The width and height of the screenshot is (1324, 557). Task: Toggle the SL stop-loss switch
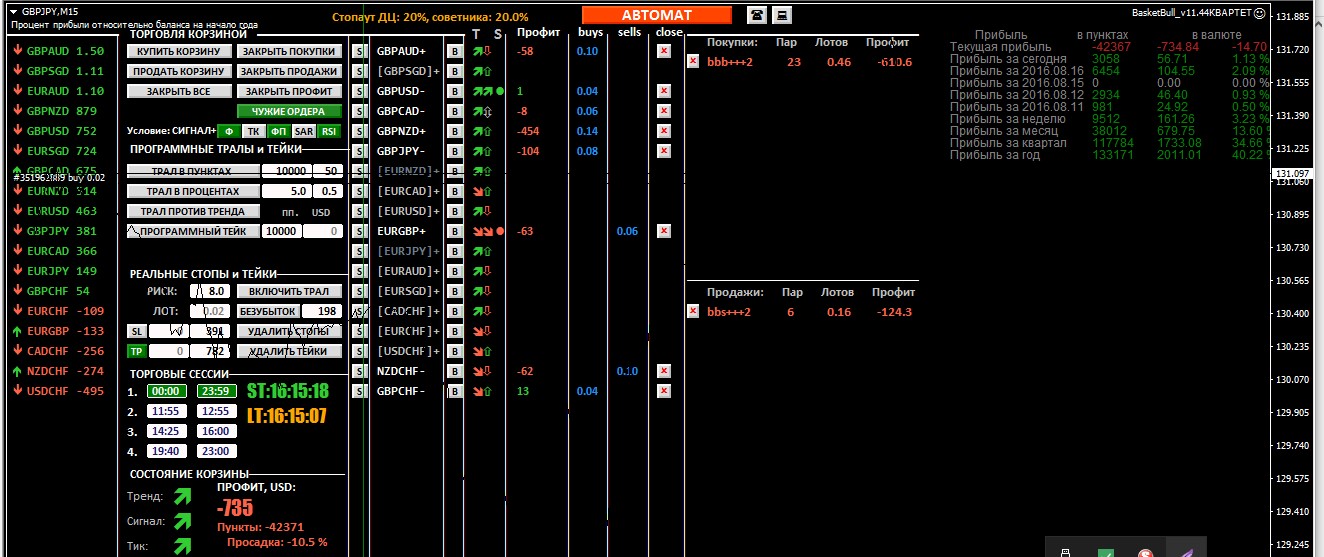pyautogui.click(x=135, y=331)
